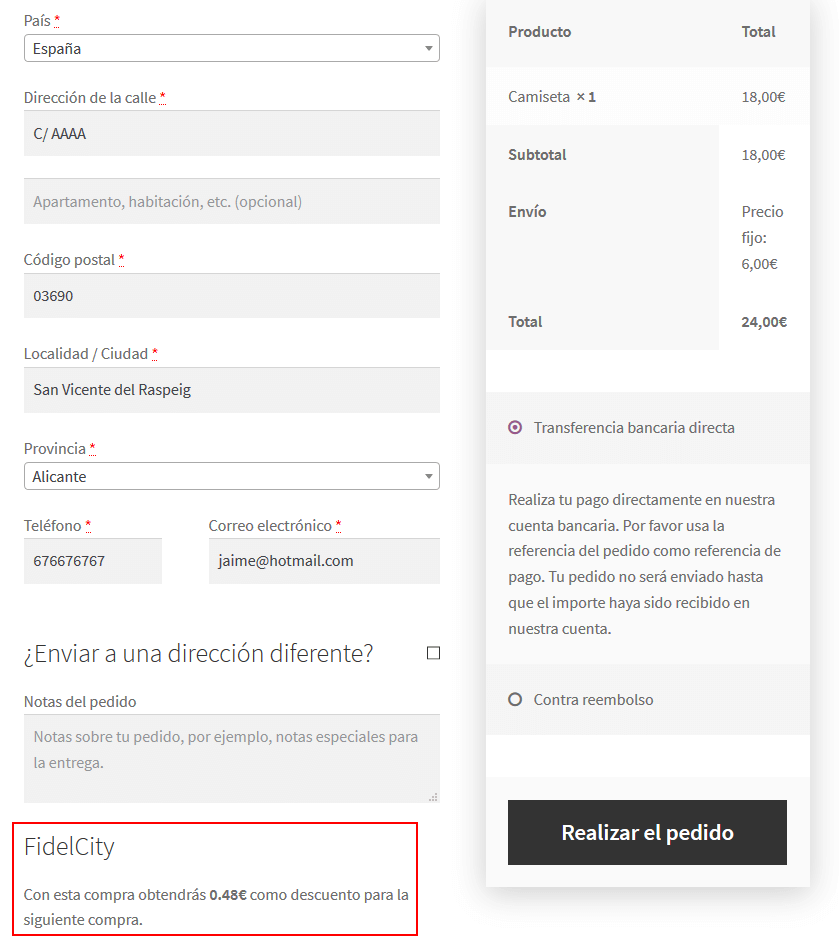Image resolution: width=839 pixels, height=943 pixels.
Task: Check the ship to different address box
Action: coord(433,653)
